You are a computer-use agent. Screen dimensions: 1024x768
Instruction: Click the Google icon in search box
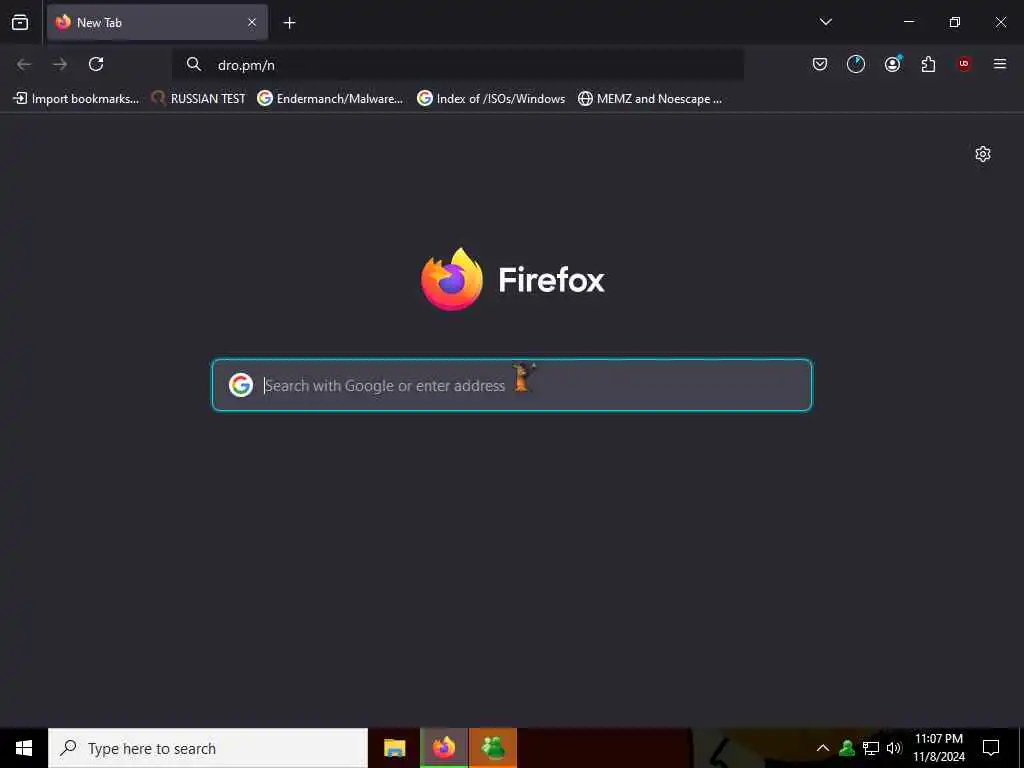pyautogui.click(x=240, y=385)
